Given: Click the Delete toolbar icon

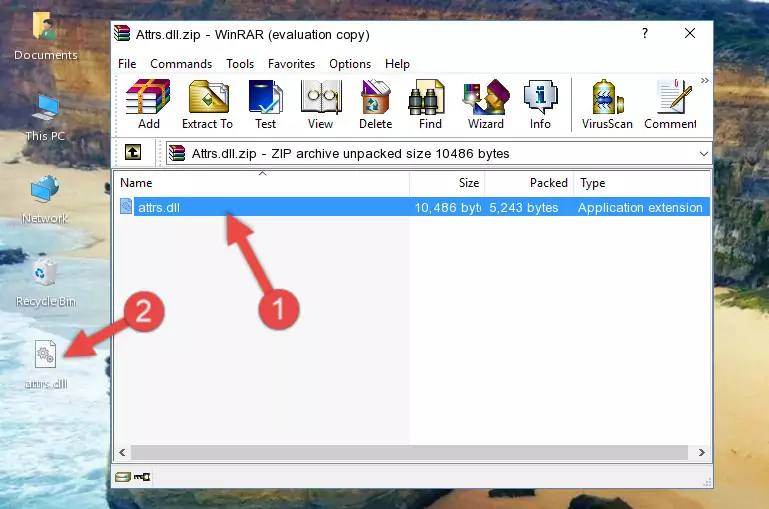Looking at the screenshot, I should point(375,104).
